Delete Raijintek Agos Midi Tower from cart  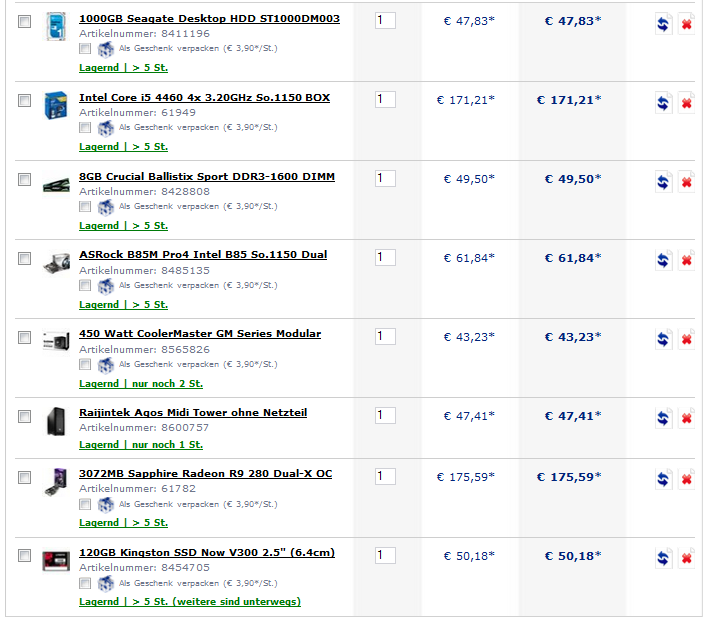(x=686, y=419)
